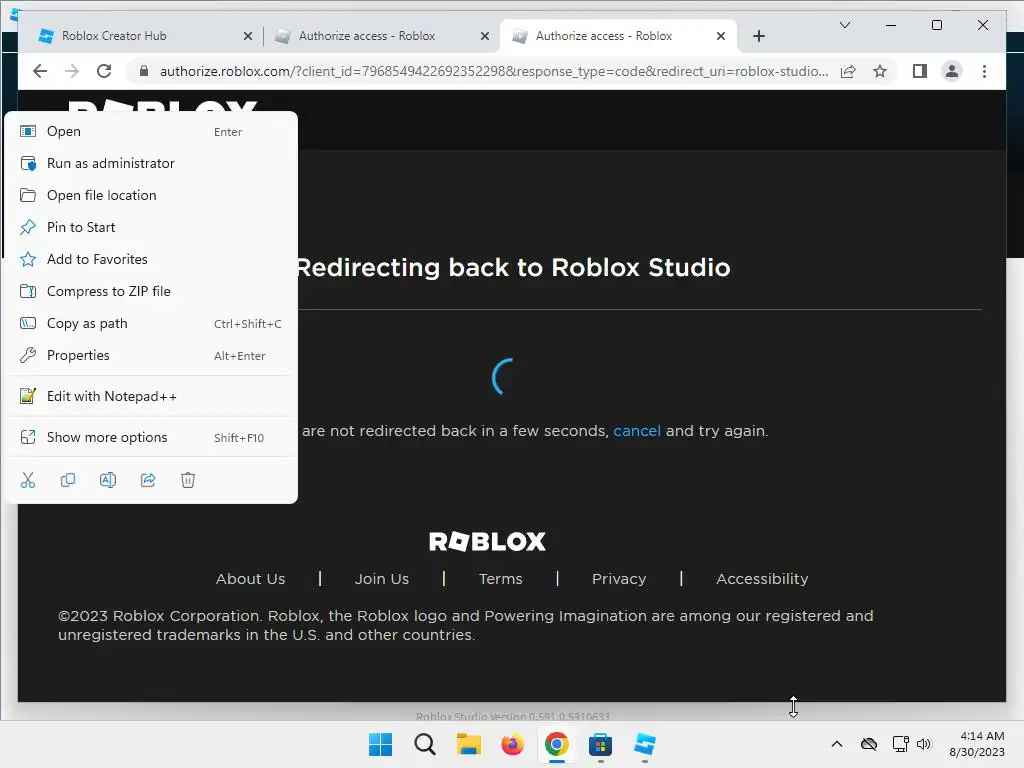Open the Privacy footer link
1024x768 pixels.
618,579
